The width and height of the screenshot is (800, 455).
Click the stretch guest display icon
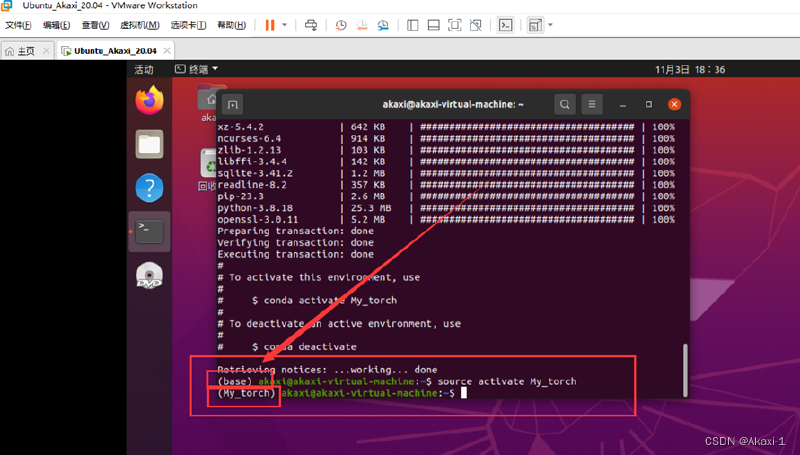[535, 25]
